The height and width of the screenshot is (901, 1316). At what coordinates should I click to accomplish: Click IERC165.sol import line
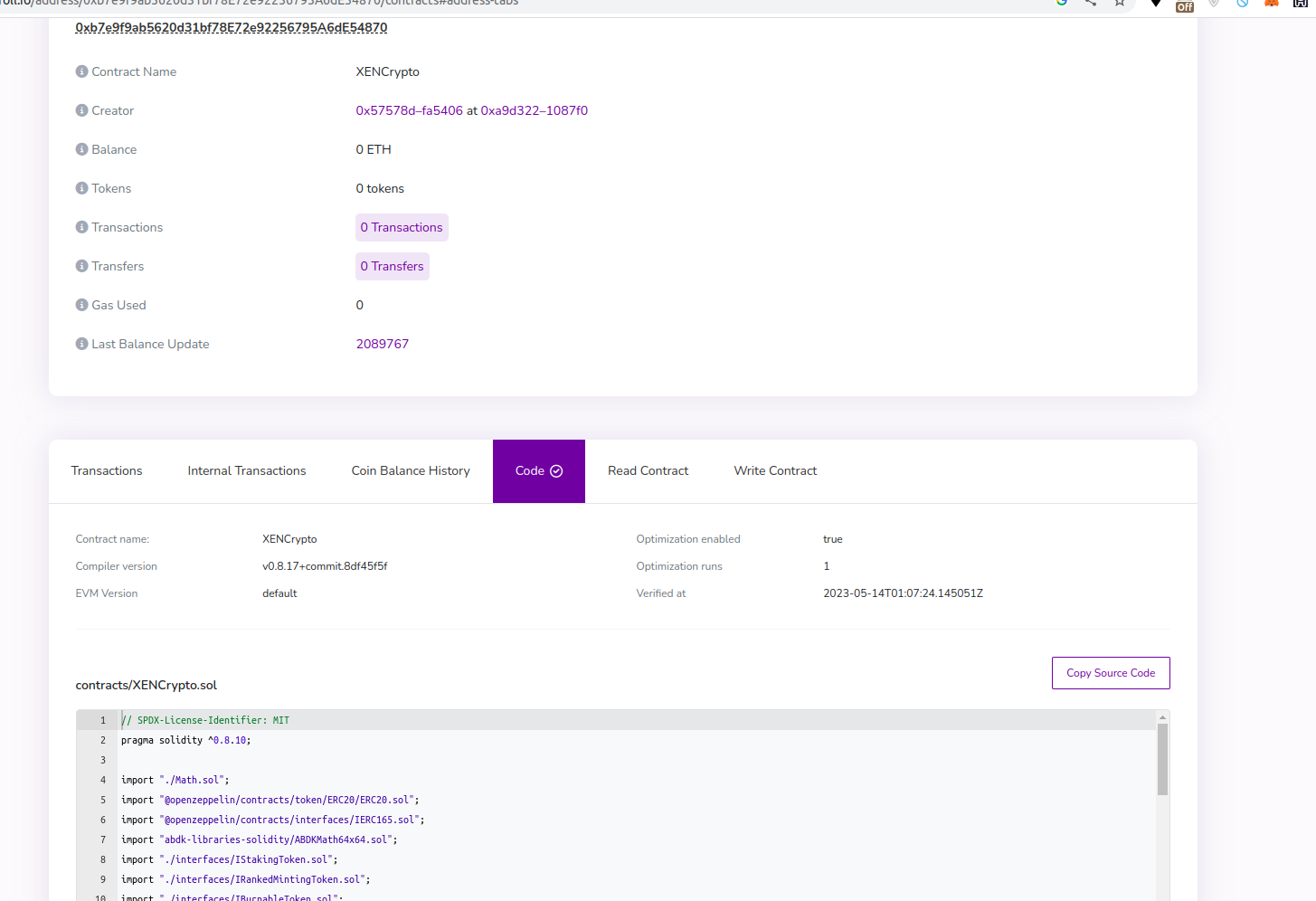tap(273, 820)
